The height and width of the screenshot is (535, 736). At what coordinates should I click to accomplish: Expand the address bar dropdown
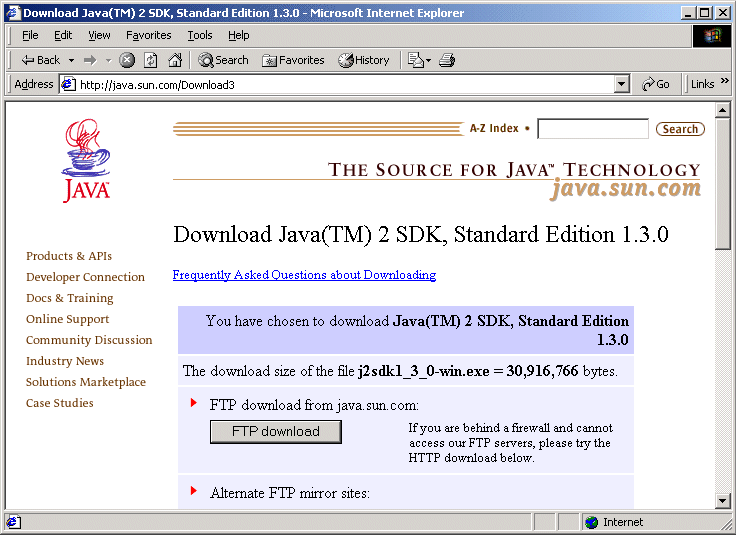click(x=621, y=84)
